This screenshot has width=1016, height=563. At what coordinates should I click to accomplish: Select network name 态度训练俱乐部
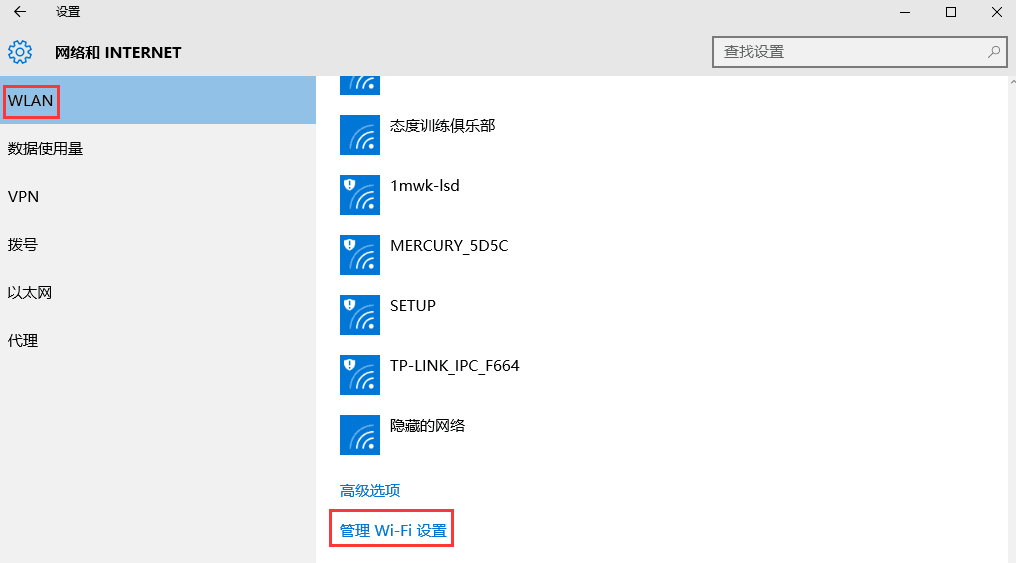[443, 126]
